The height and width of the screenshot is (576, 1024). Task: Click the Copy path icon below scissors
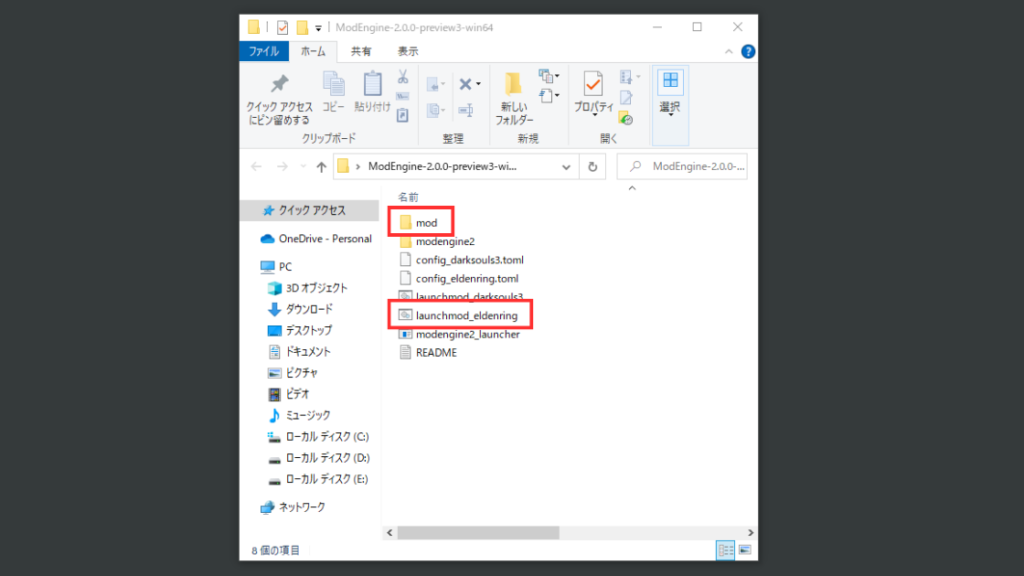[x=403, y=96]
